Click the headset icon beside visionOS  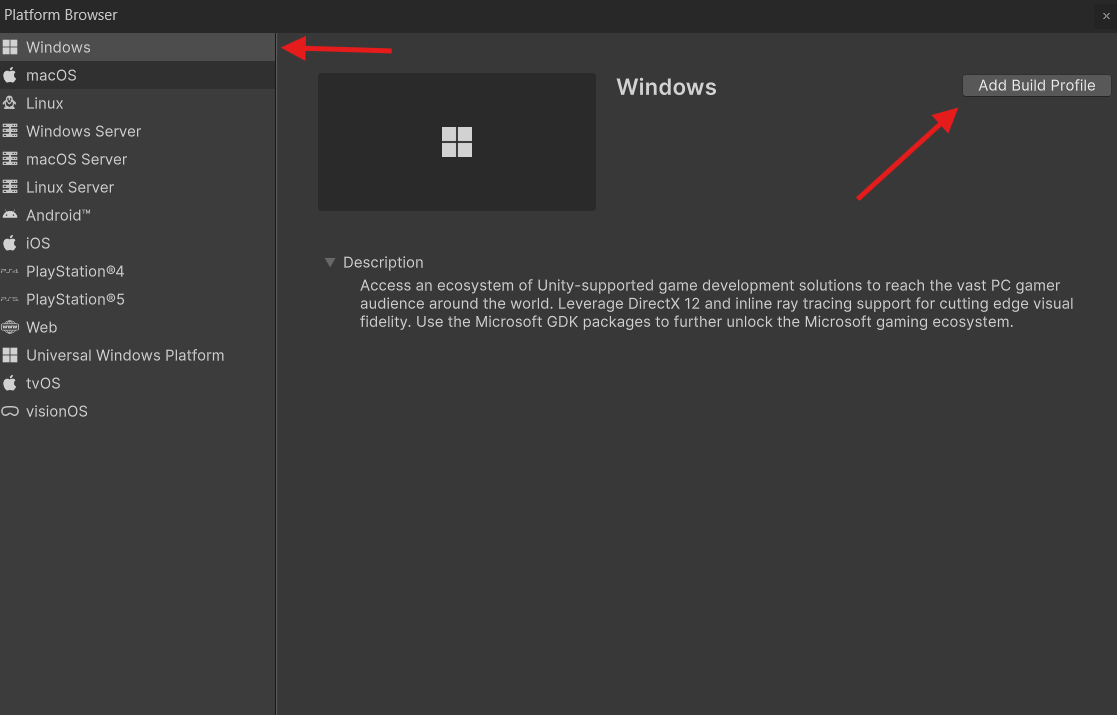coord(10,411)
